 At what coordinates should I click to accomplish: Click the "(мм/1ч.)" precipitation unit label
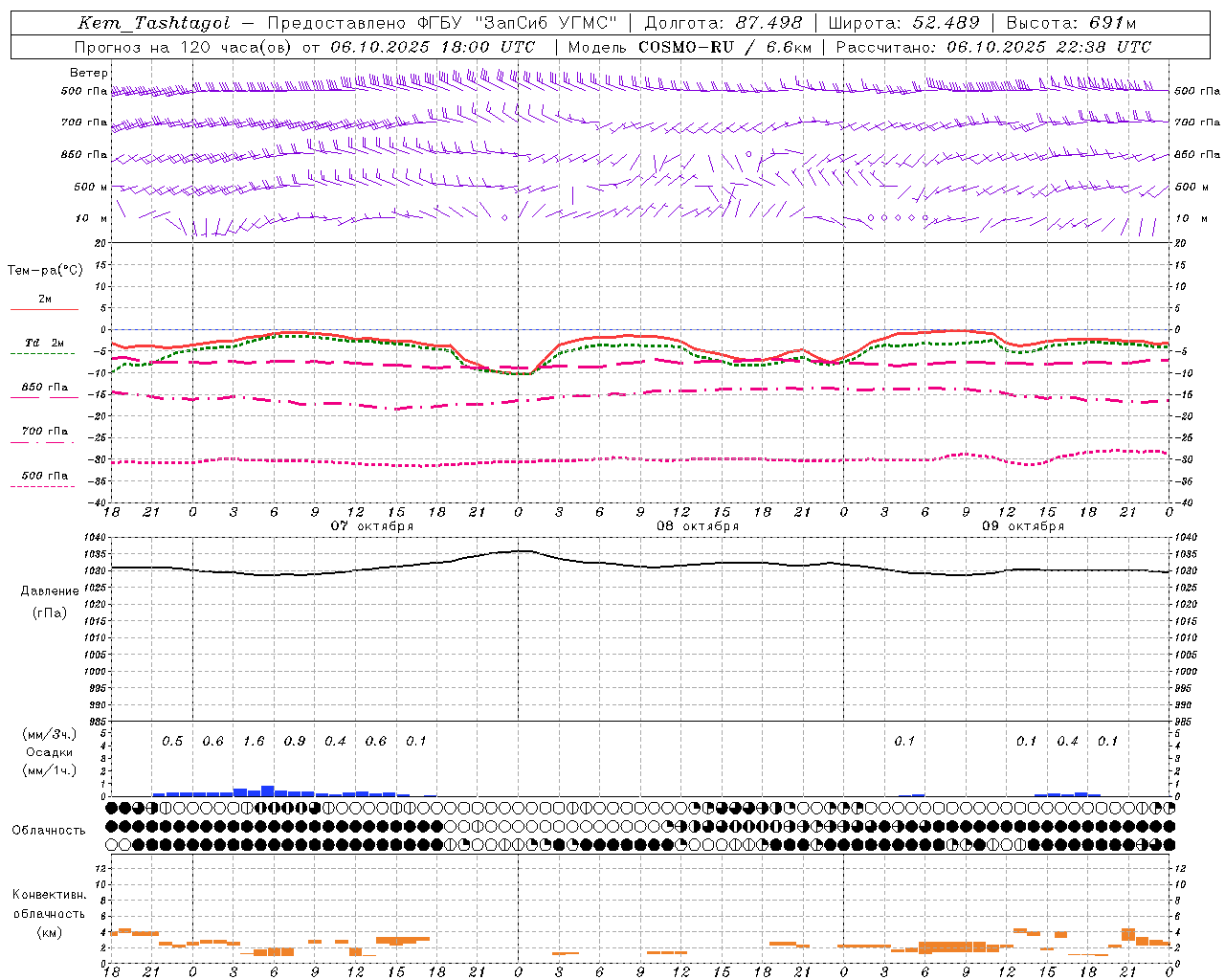(x=50, y=770)
